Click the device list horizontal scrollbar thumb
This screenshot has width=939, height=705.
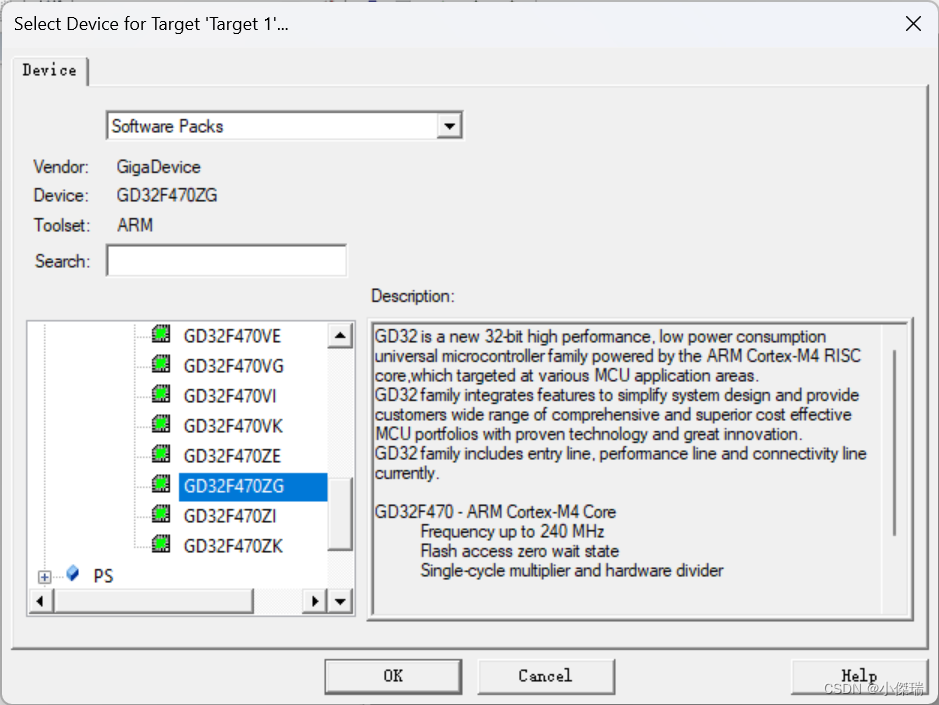click(x=153, y=601)
